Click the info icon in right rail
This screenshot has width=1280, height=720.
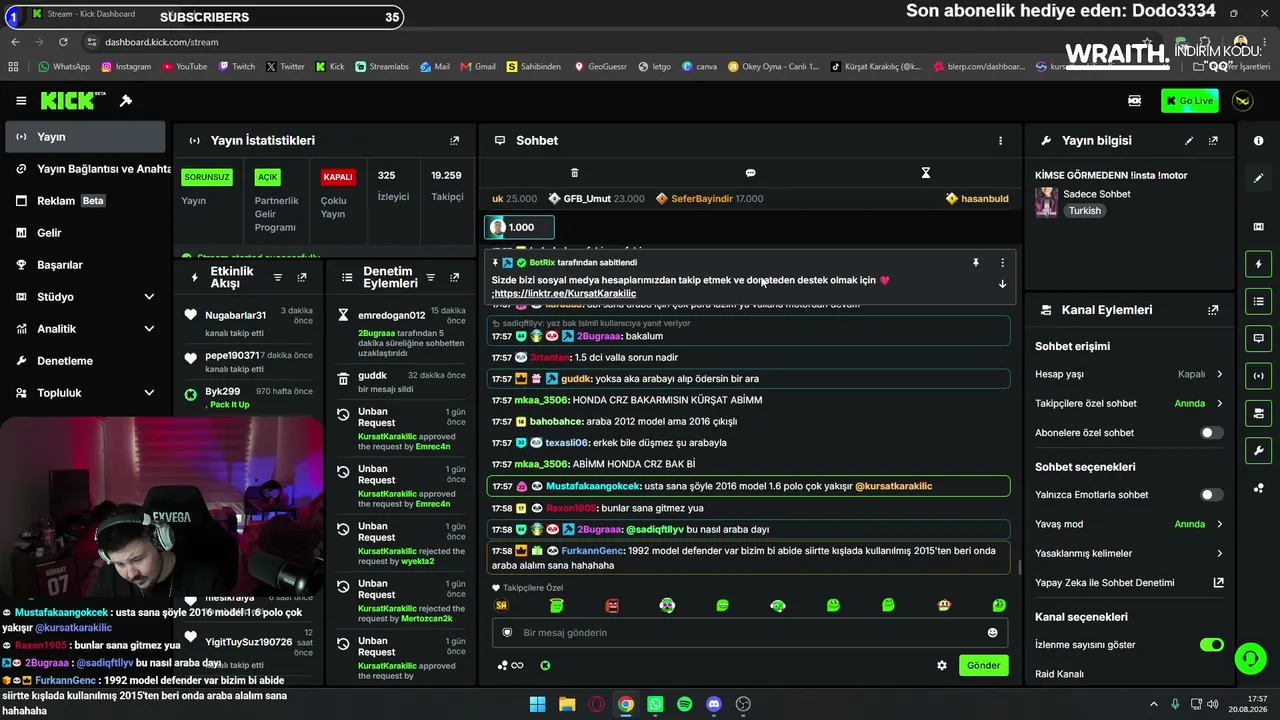(x=1258, y=141)
